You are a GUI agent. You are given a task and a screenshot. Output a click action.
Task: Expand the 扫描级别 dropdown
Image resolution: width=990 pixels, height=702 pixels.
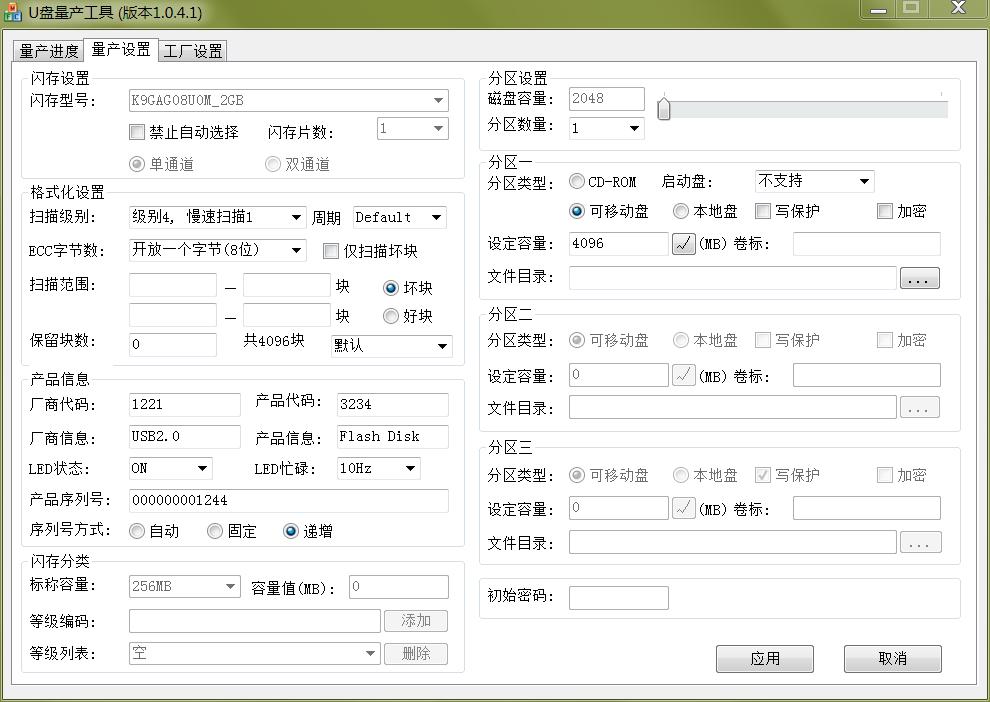click(217, 217)
